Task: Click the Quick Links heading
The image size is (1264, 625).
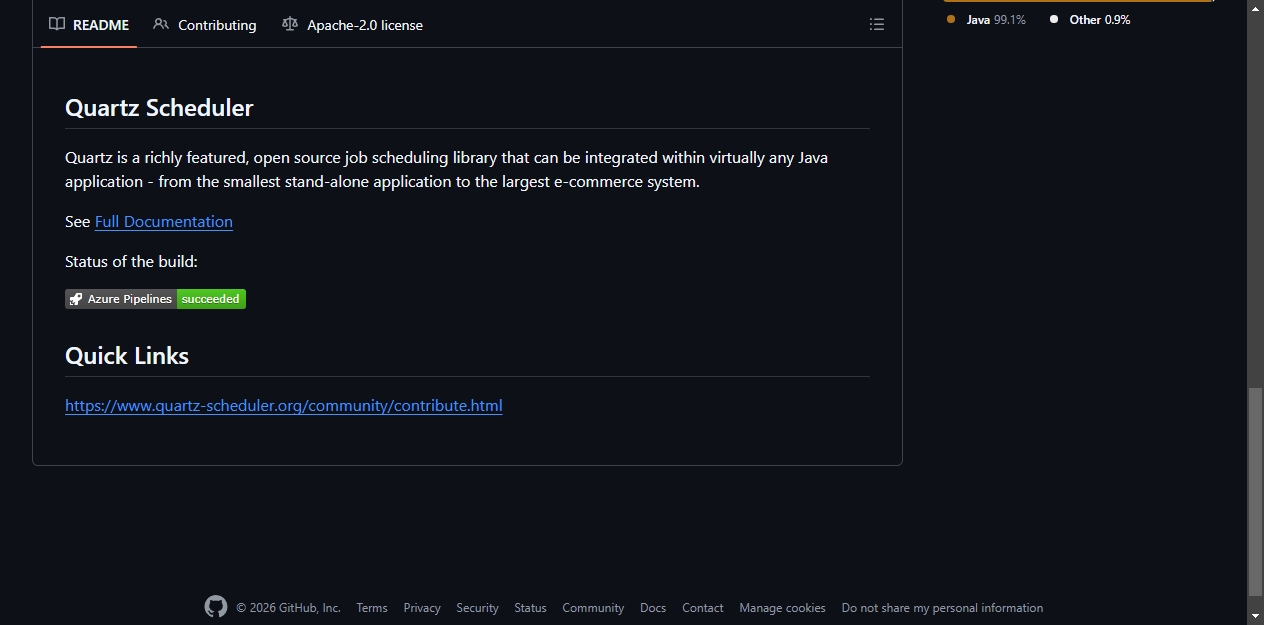Action: tap(127, 356)
